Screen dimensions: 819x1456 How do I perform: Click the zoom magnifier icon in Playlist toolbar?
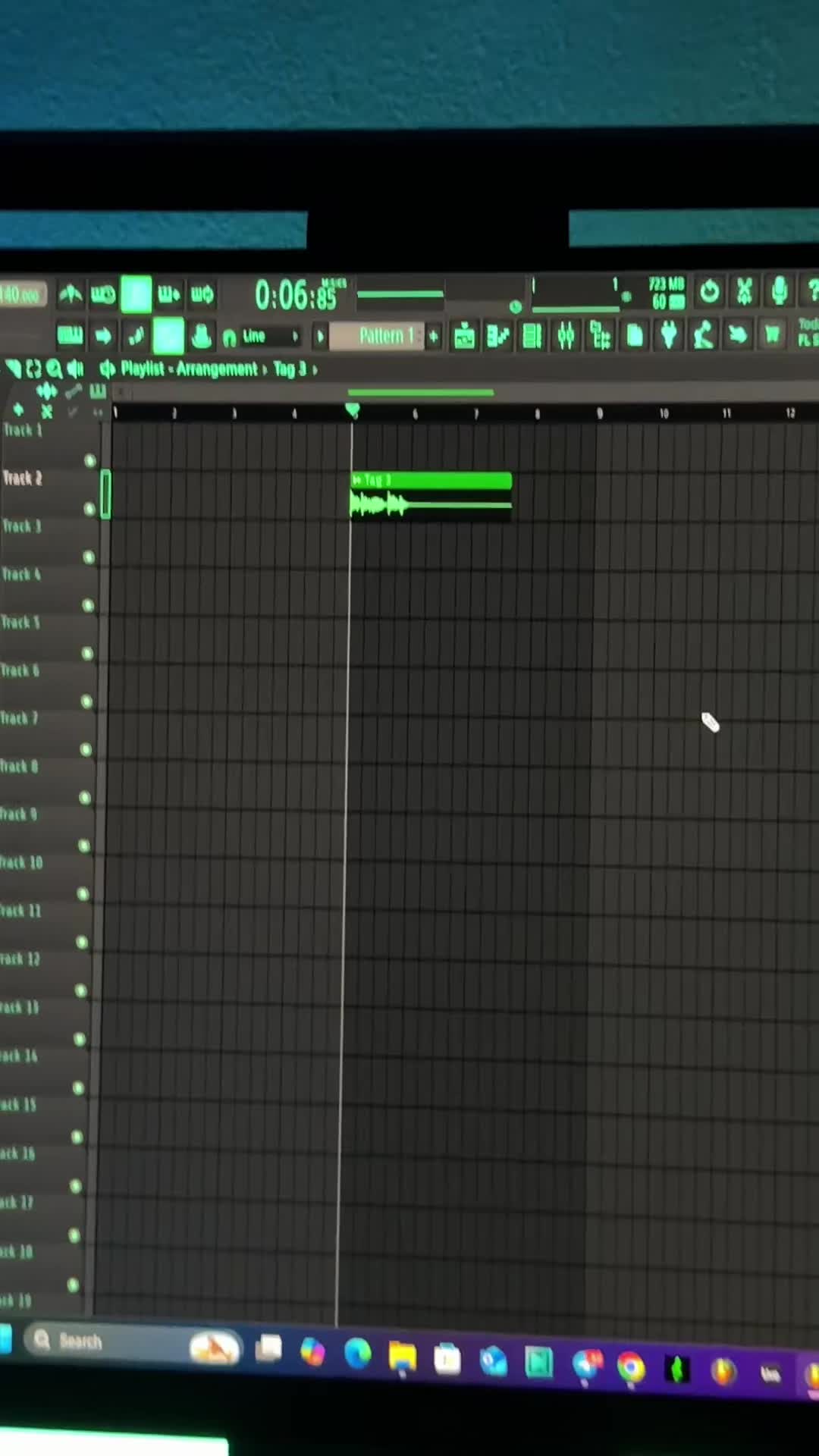54,369
